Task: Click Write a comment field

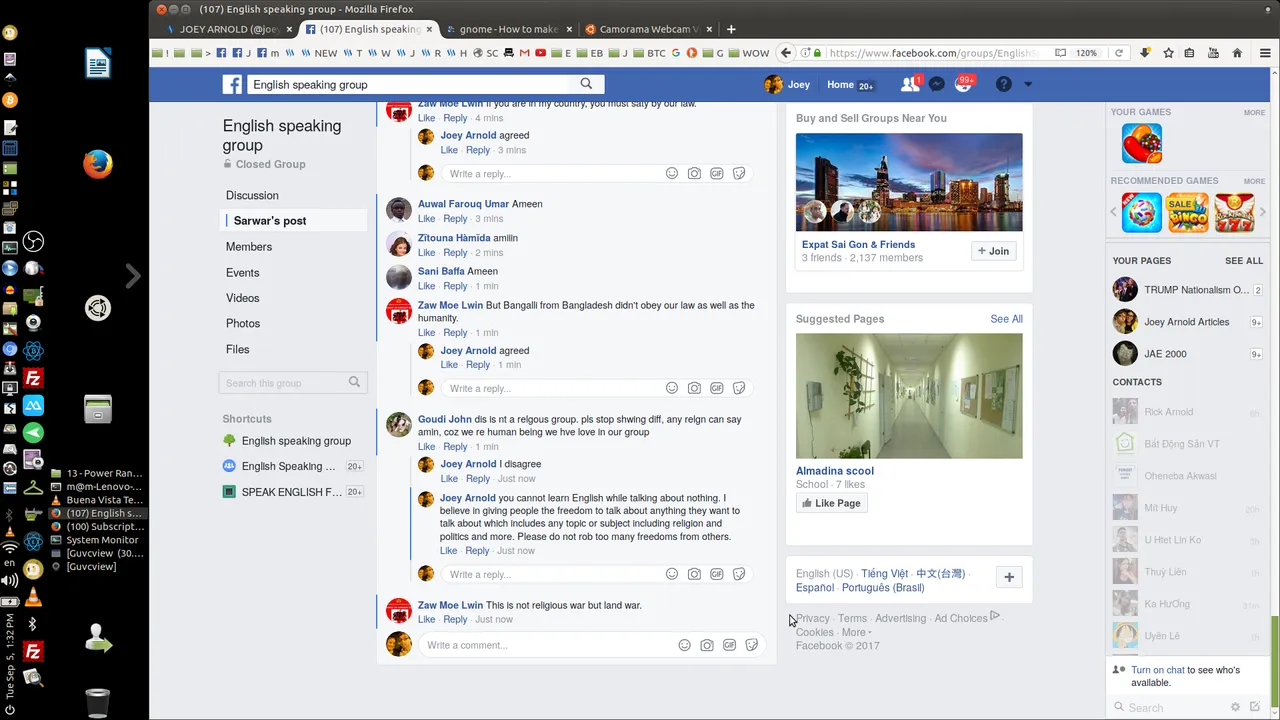Action: (594, 645)
